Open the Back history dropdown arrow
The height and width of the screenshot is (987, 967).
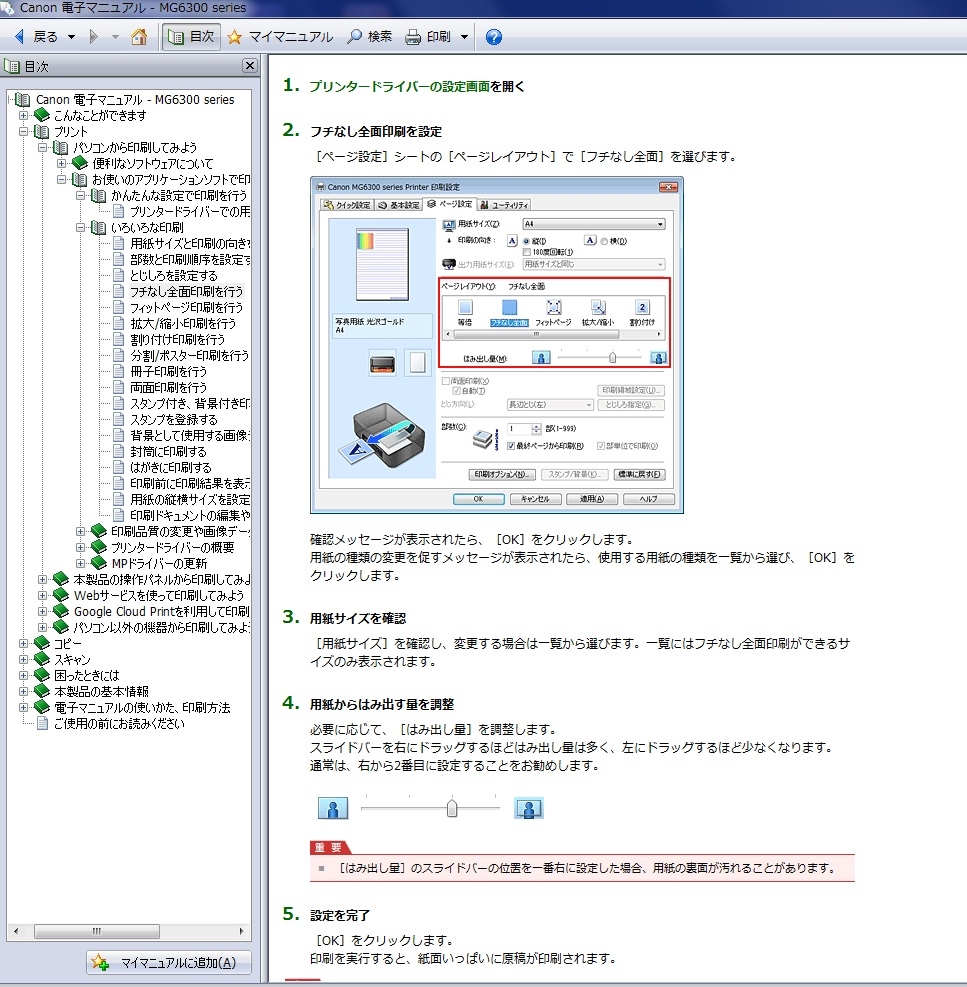pos(71,37)
